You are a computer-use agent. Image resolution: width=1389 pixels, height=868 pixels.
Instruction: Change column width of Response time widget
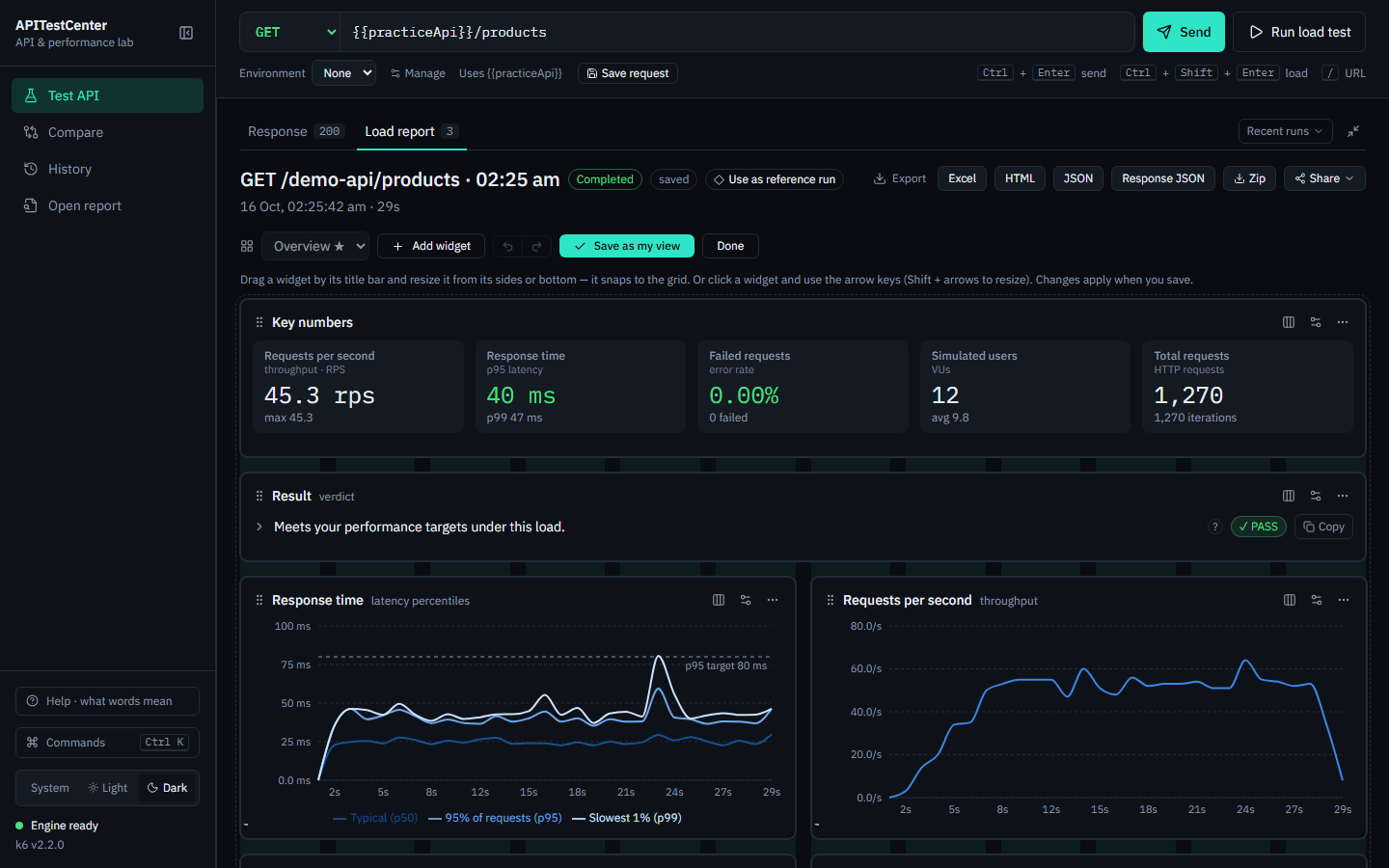point(719,600)
